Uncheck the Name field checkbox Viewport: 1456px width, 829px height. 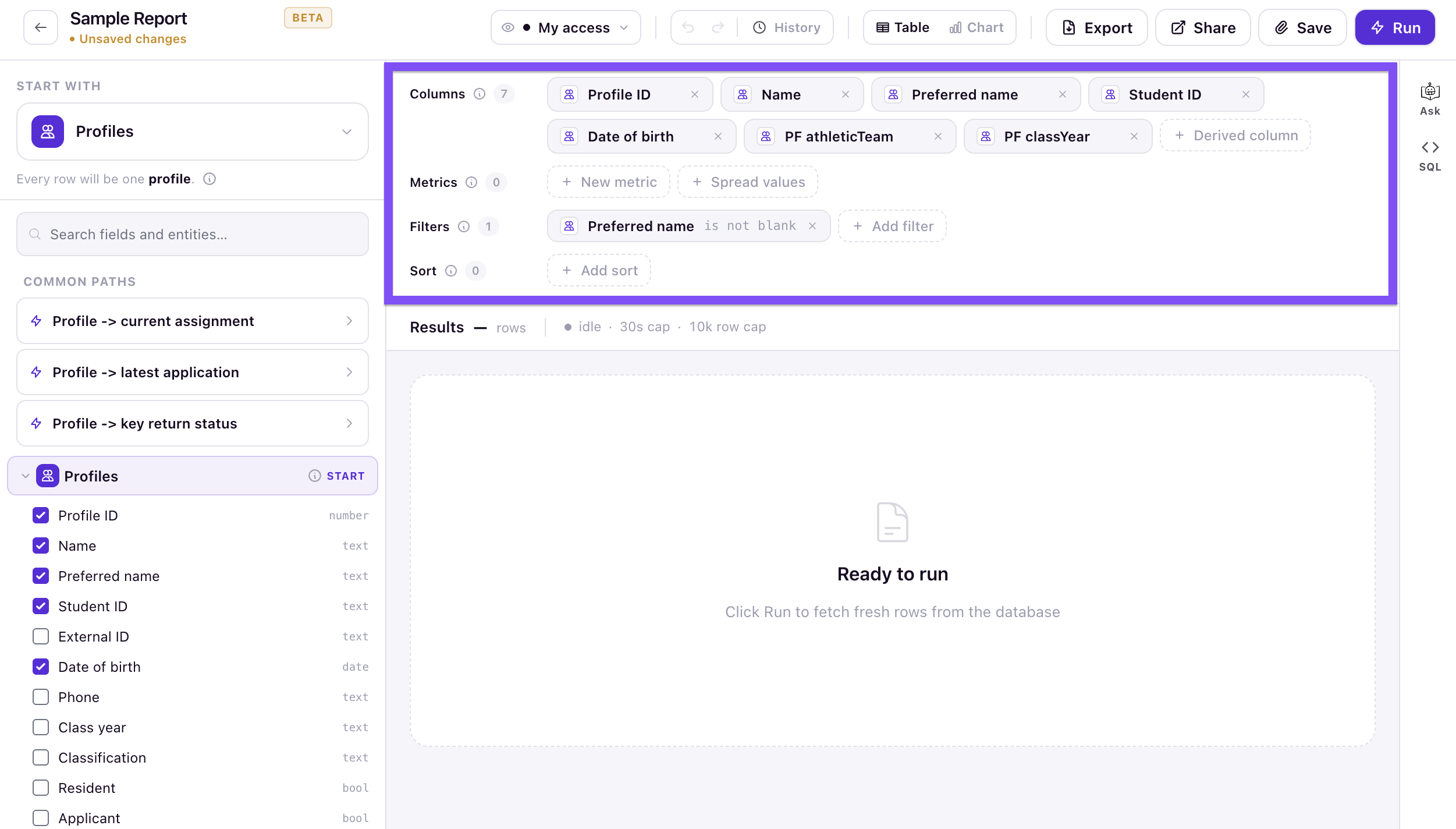[41, 545]
